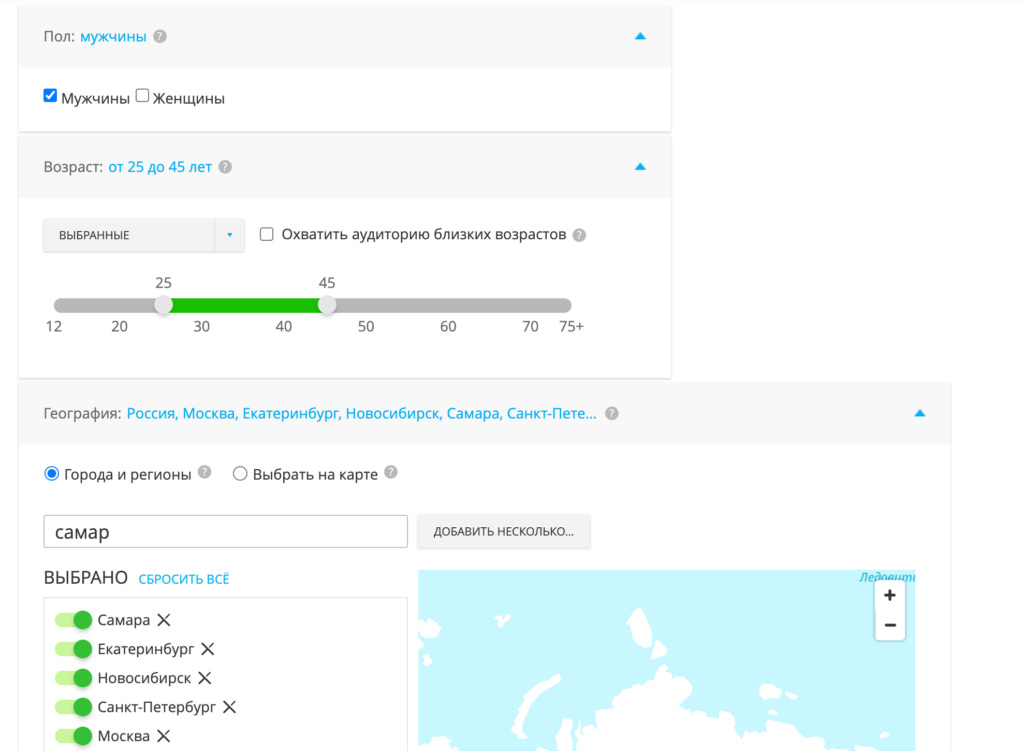This screenshot has width=1024, height=751.
Task: Click the city search field containing самар
Action: (x=225, y=532)
